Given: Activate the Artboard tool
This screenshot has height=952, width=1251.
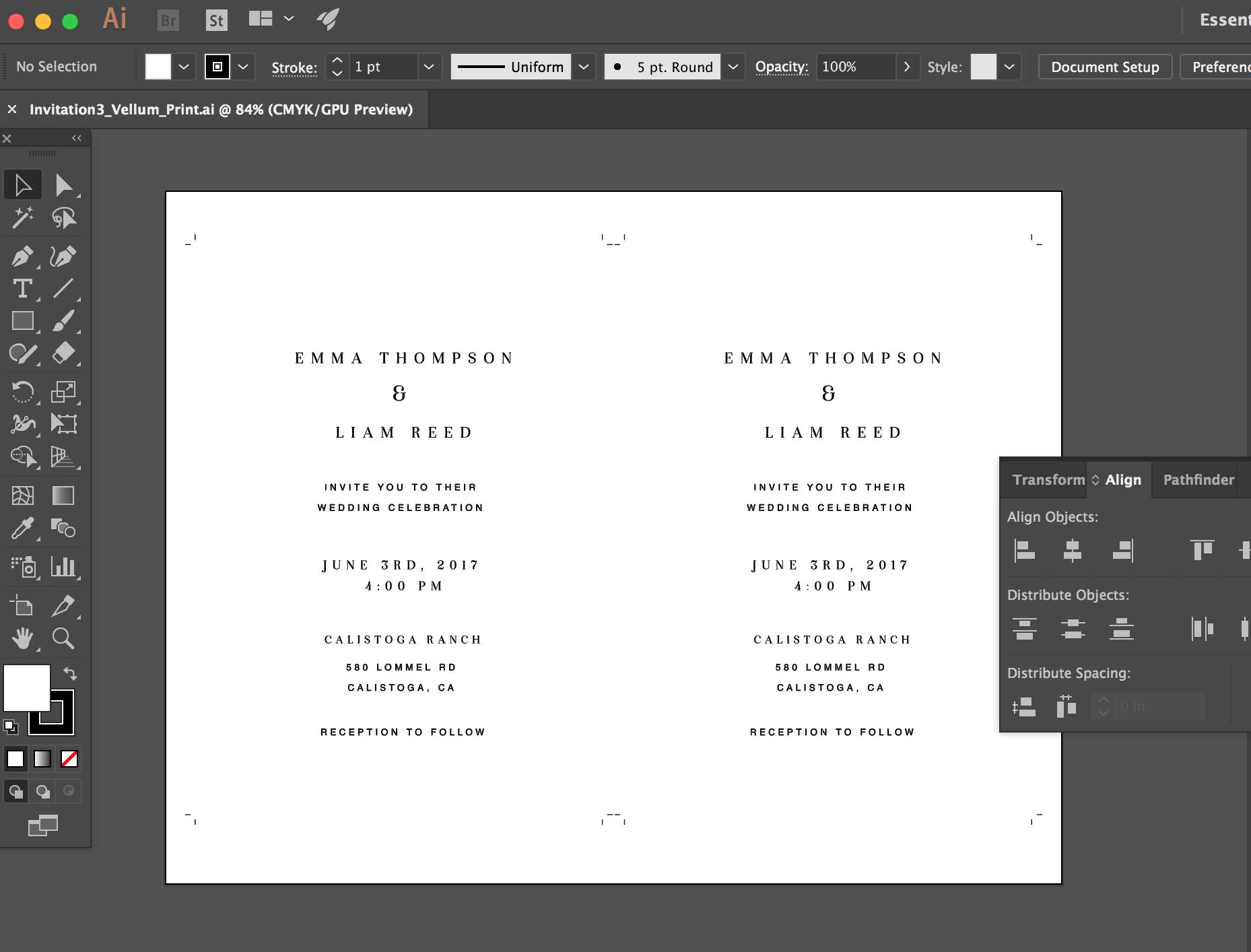Looking at the screenshot, I should 23,605.
